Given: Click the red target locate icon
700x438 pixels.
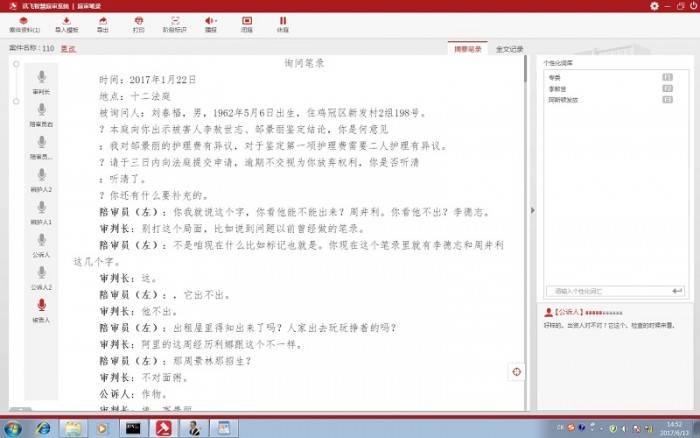Looking at the screenshot, I should 516,372.
